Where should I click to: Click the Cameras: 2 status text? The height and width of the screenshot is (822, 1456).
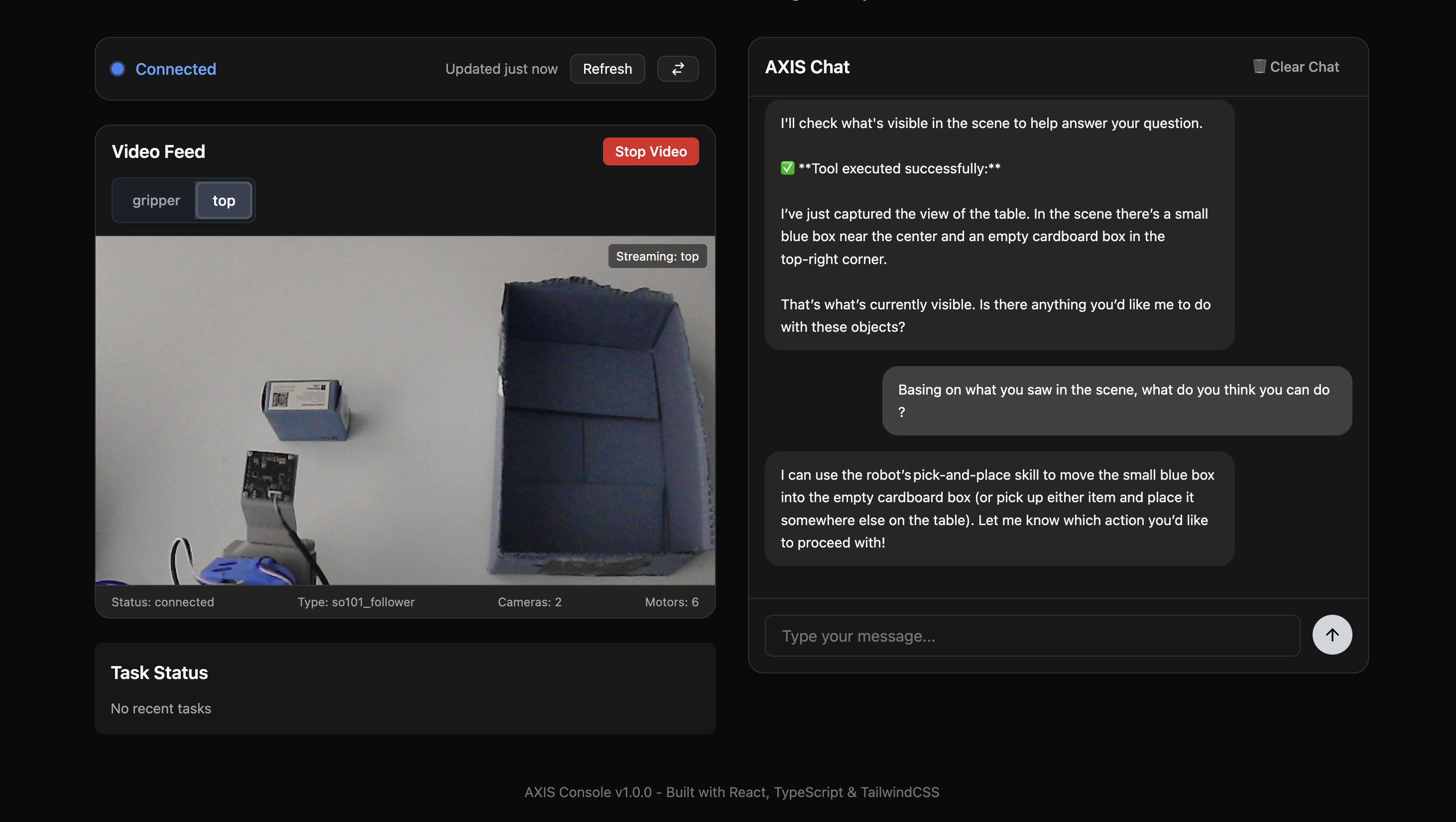pyautogui.click(x=529, y=602)
